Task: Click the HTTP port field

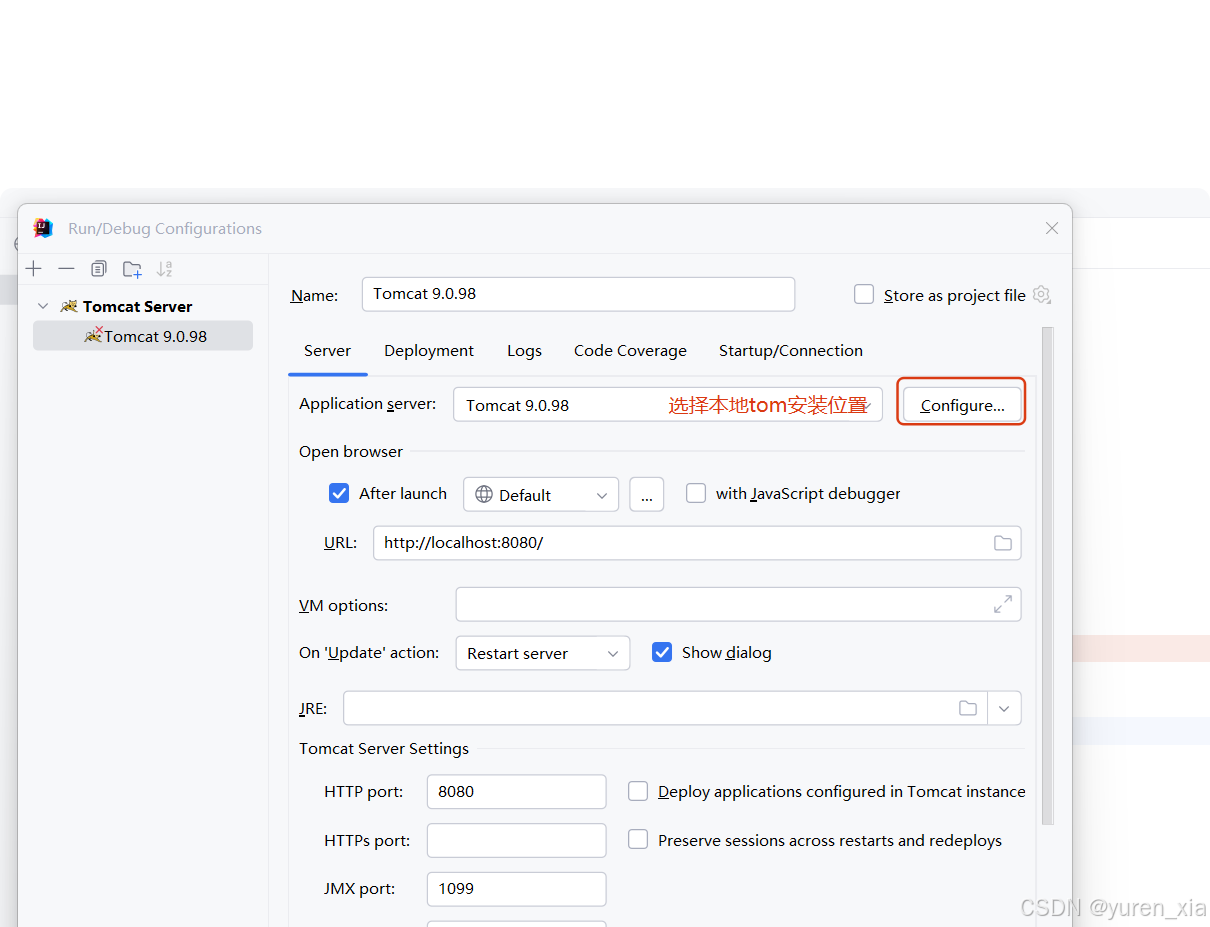Action: [516, 791]
